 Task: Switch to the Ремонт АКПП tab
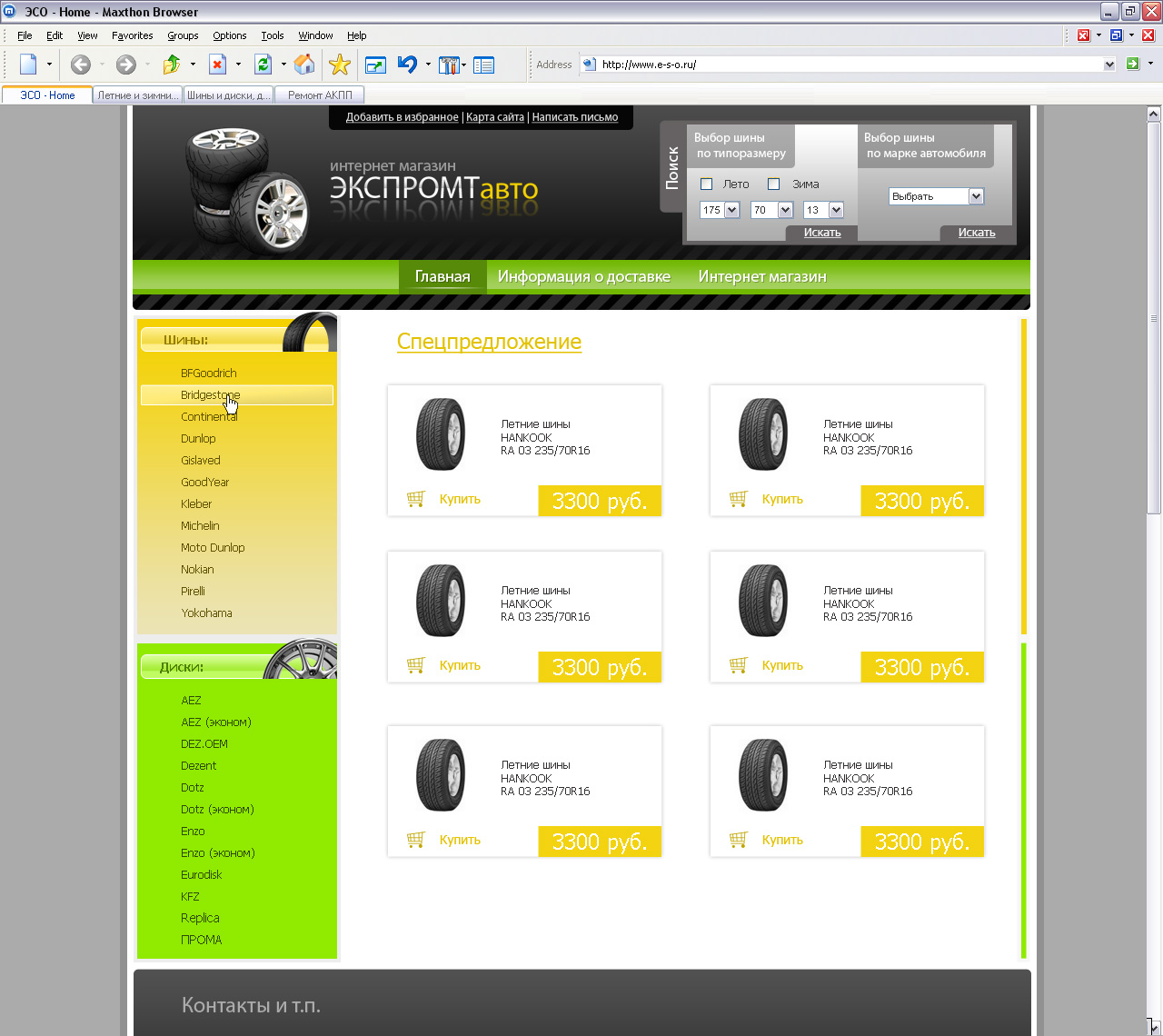(x=320, y=95)
